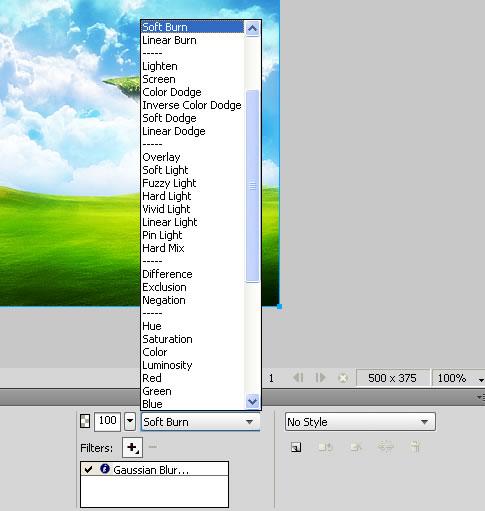Screen dimensions: 485x511
Task: Click the remove filter minus icon
Action: (153, 447)
